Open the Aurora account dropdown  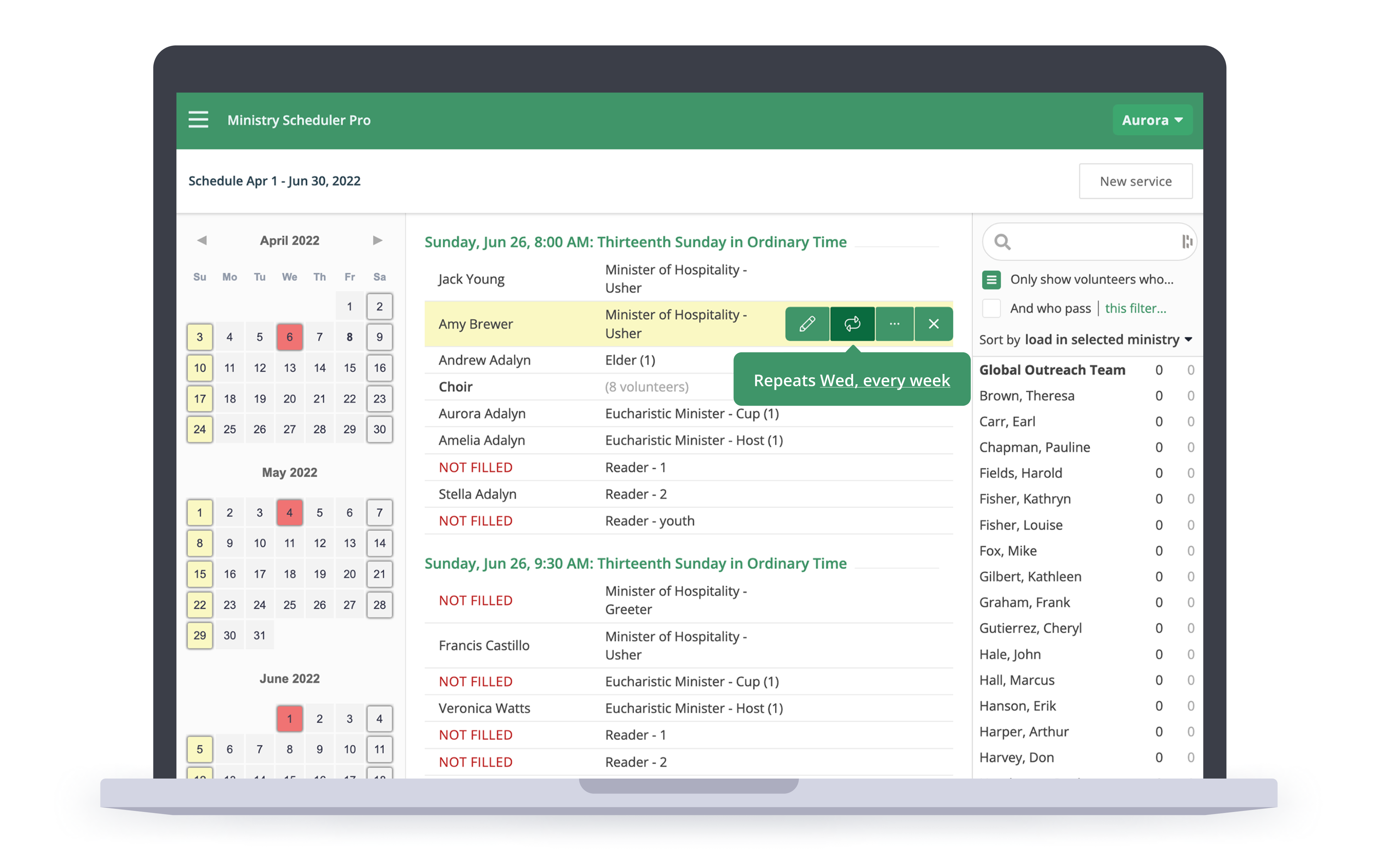click(x=1152, y=119)
